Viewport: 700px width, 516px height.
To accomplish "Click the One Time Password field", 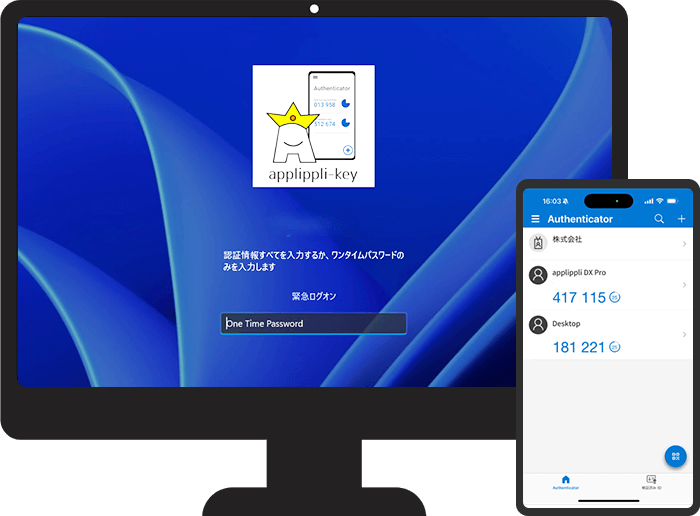I will tap(313, 323).
